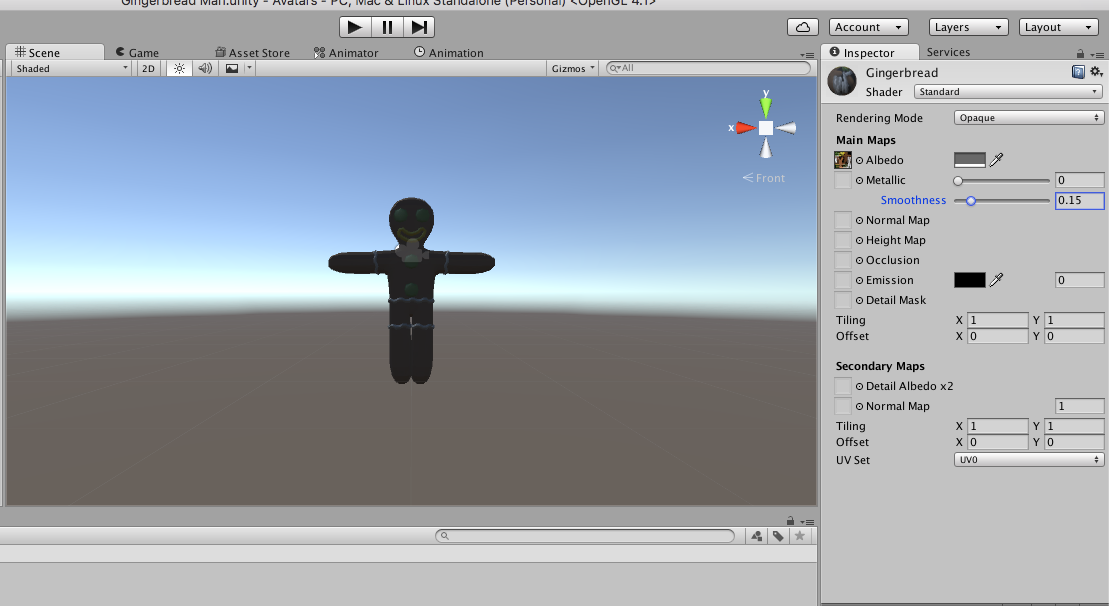Click Main Maps Offset Y field
The image size is (1109, 606).
(x=1074, y=337)
